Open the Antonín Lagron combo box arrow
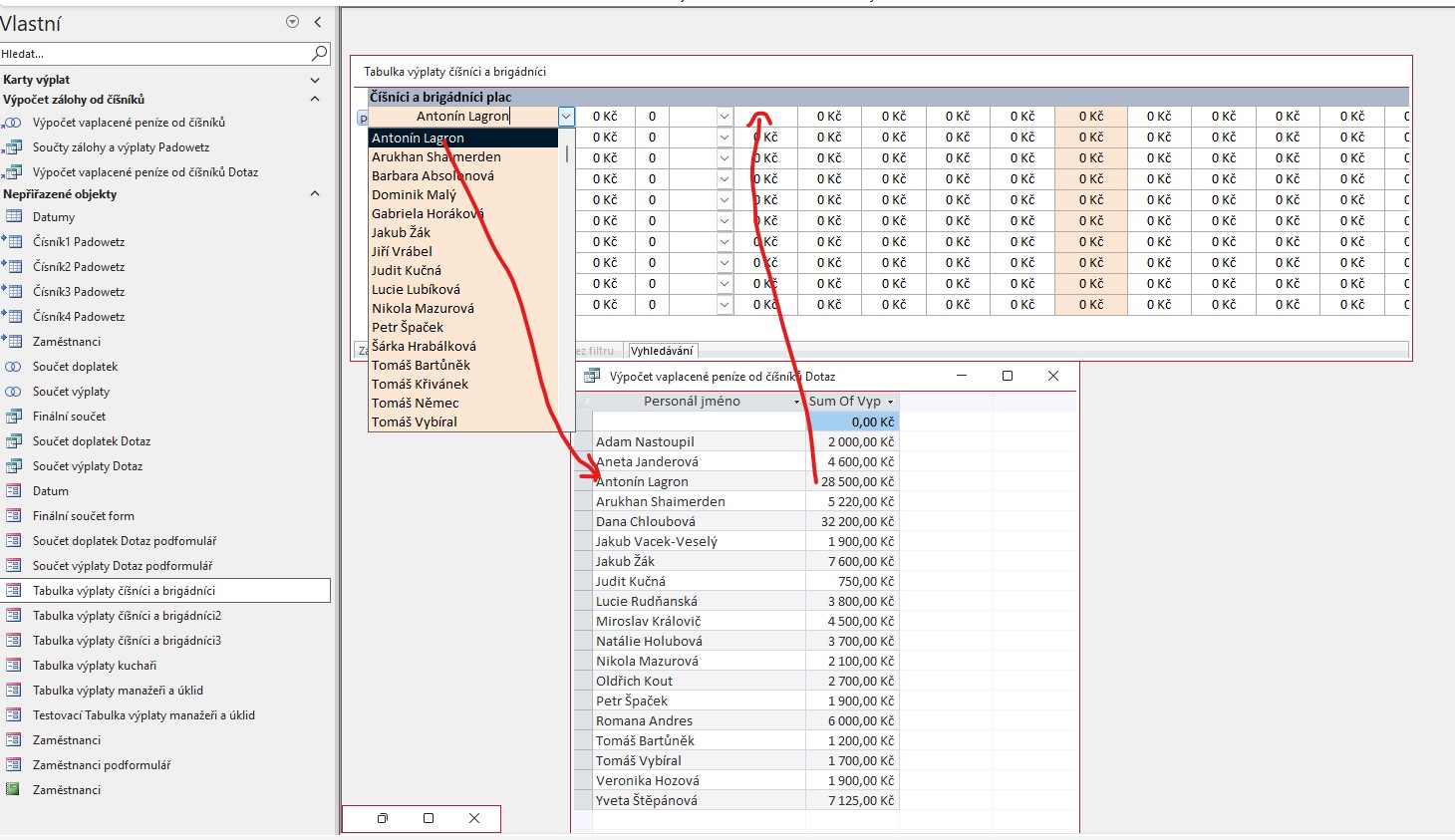 tap(566, 117)
